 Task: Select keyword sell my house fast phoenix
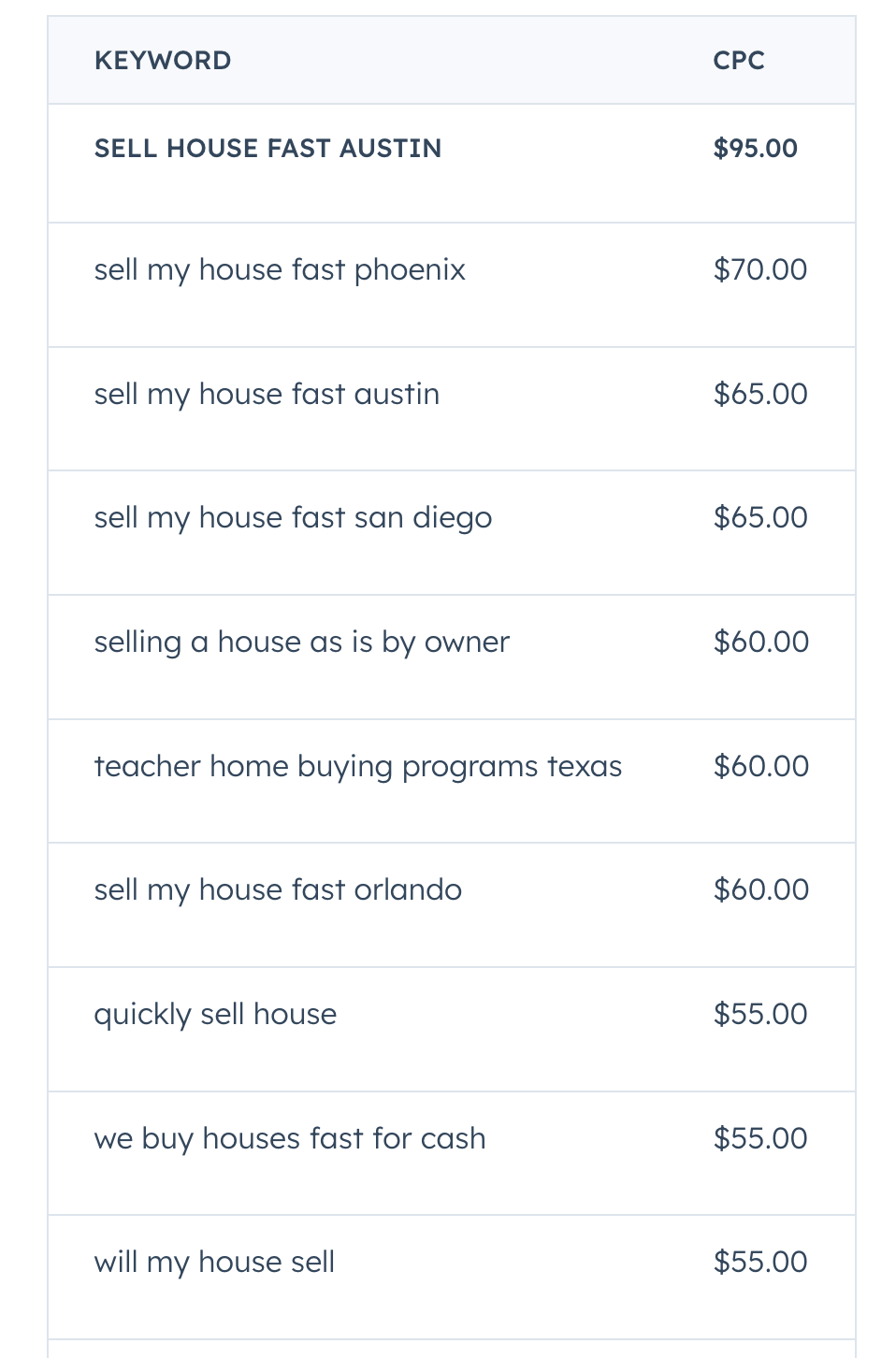[280, 270]
